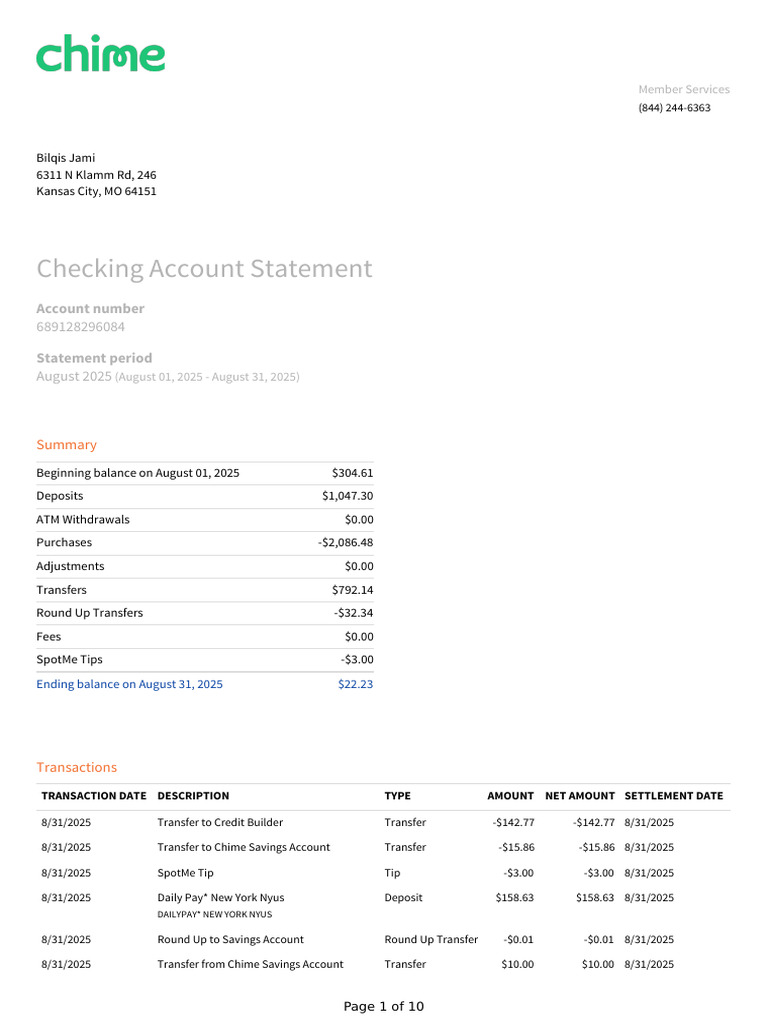Click the SpotMe Tips summary label
The height and width of the screenshot is (1024, 768).
(69, 660)
